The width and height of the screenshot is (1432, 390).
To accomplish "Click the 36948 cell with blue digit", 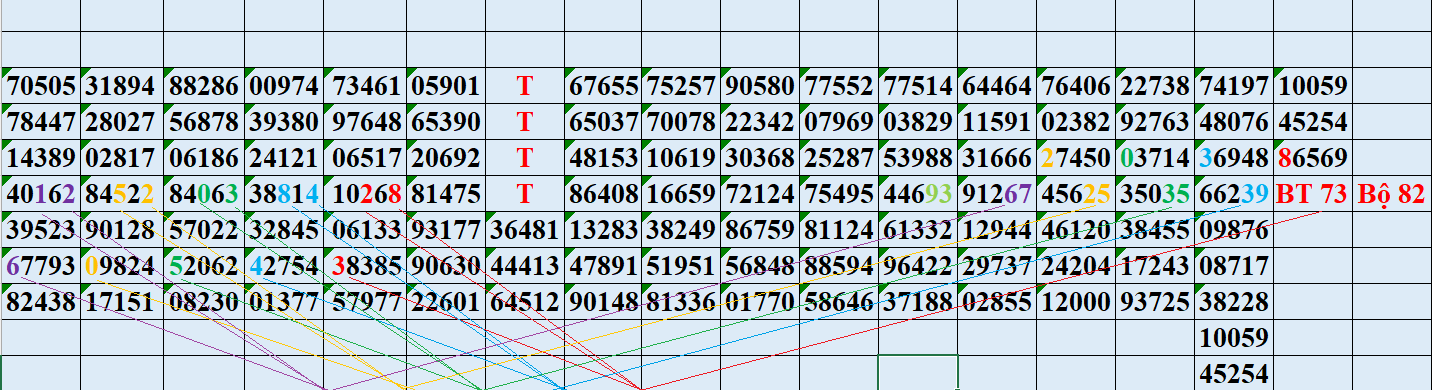I will pyautogui.click(x=1234, y=158).
